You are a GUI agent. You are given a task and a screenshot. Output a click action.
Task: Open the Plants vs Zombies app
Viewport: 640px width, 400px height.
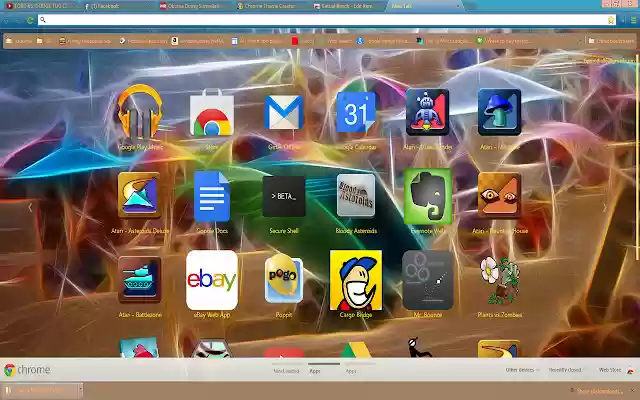500,281
